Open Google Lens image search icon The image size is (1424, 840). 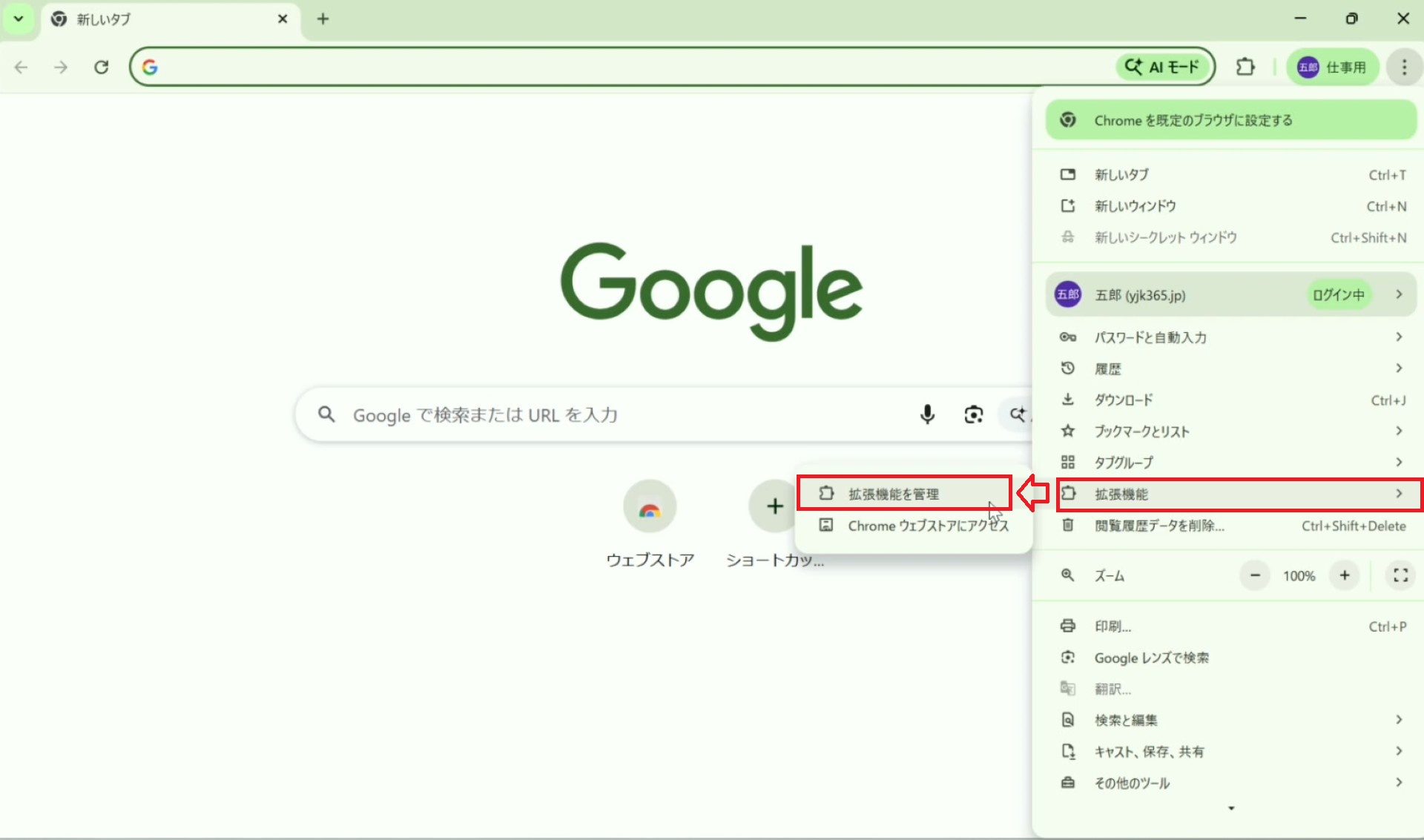click(x=973, y=414)
